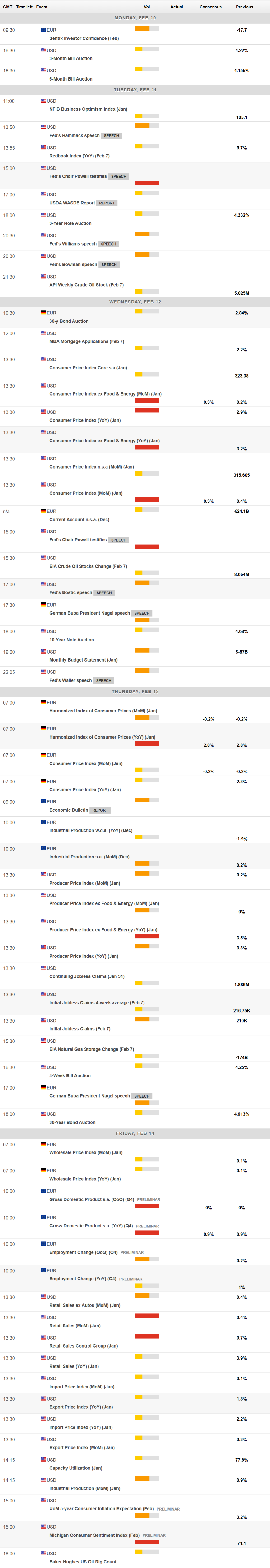Viewport: 270px width, 1568px height.
Task: Select the Consensus column header
Action: [210, 7]
